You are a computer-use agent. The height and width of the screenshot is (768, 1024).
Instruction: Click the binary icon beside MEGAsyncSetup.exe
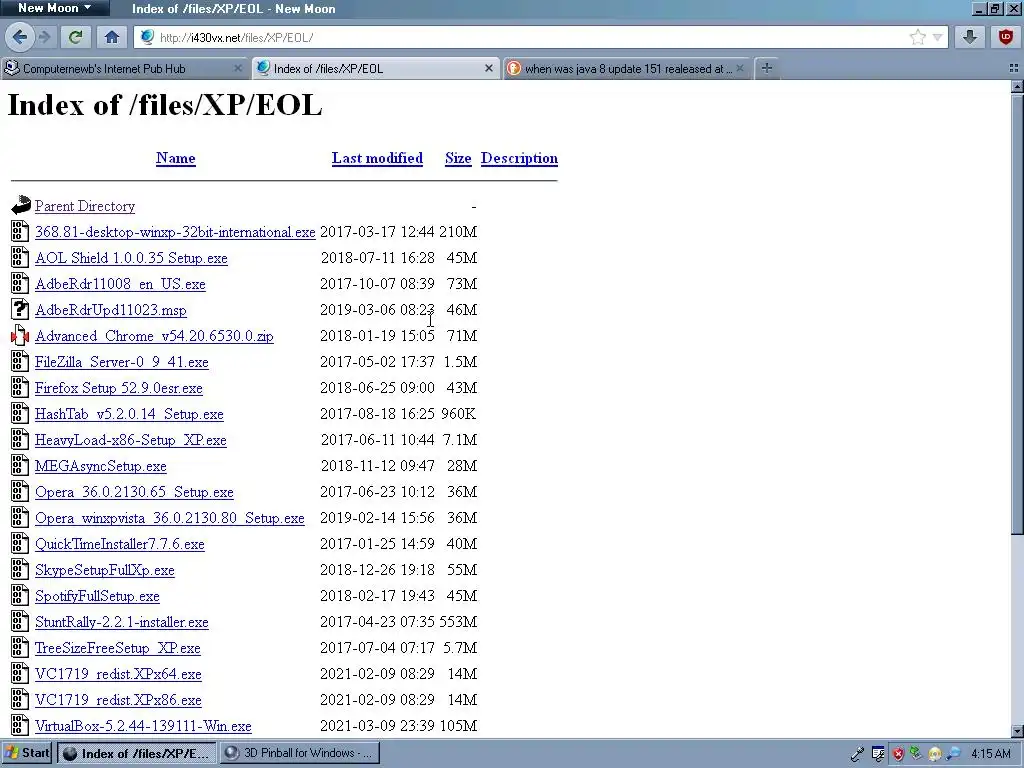[x=20, y=465]
